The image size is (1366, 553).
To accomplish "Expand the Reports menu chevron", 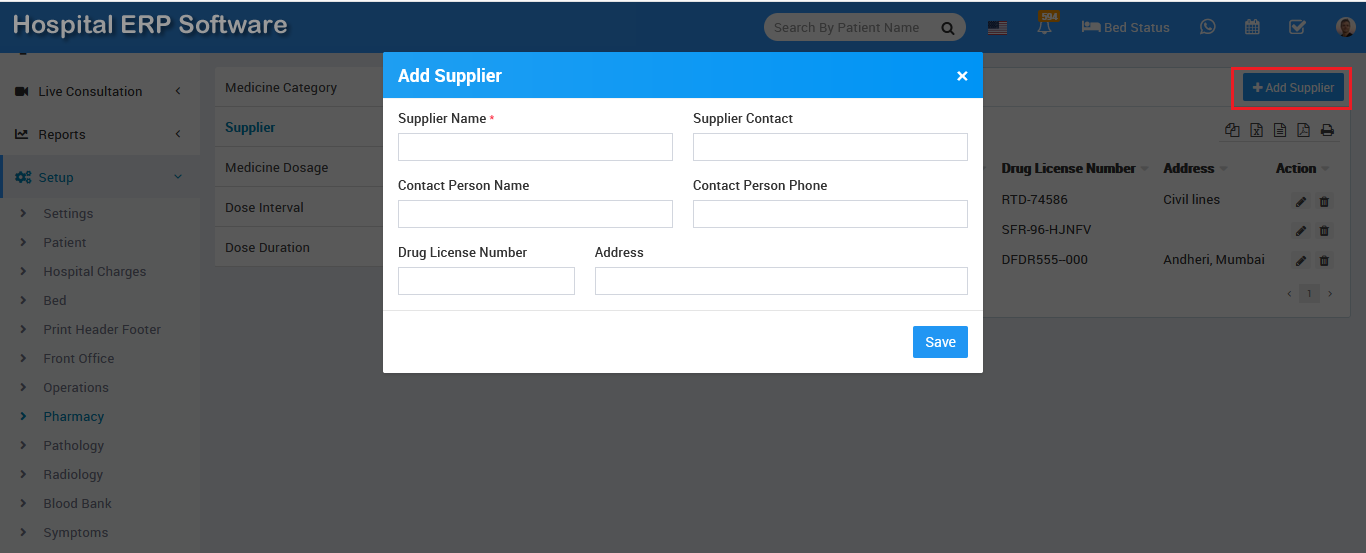I will (x=178, y=134).
